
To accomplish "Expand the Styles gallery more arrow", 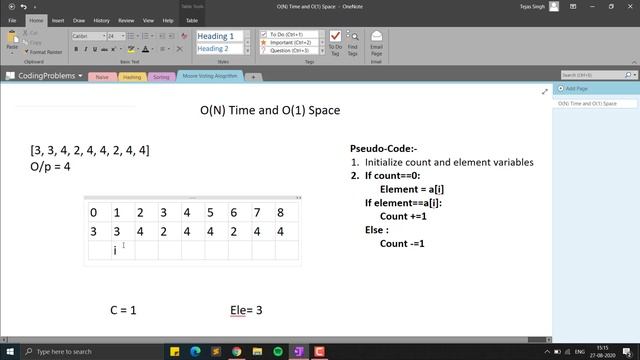I will [x=247, y=51].
